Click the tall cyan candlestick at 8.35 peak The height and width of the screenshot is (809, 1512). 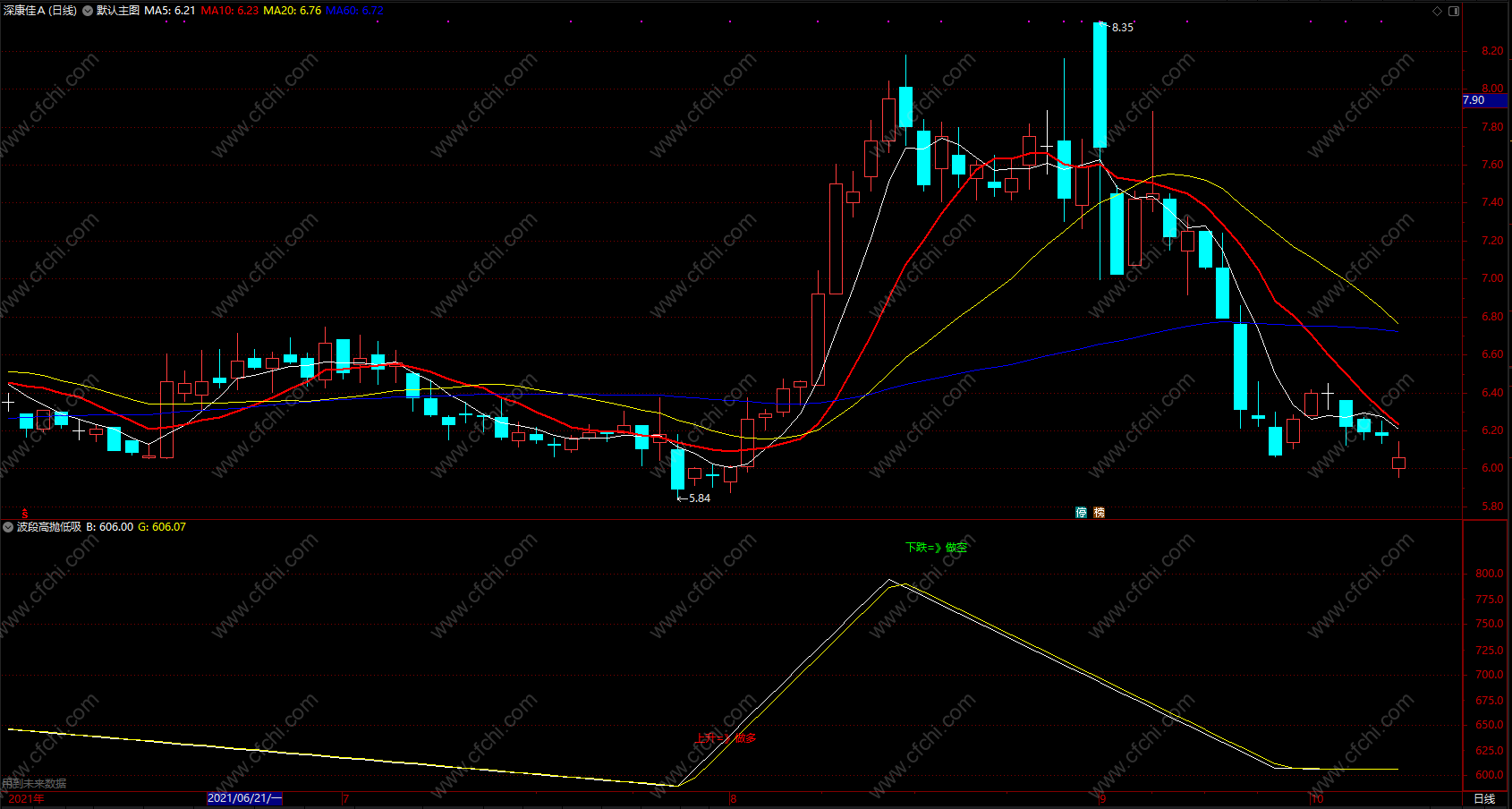(x=1100, y=85)
